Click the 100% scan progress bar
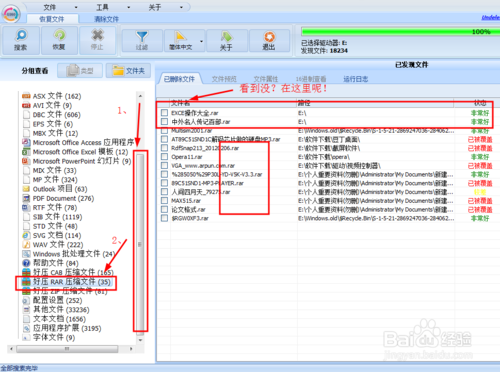 pos(400,32)
